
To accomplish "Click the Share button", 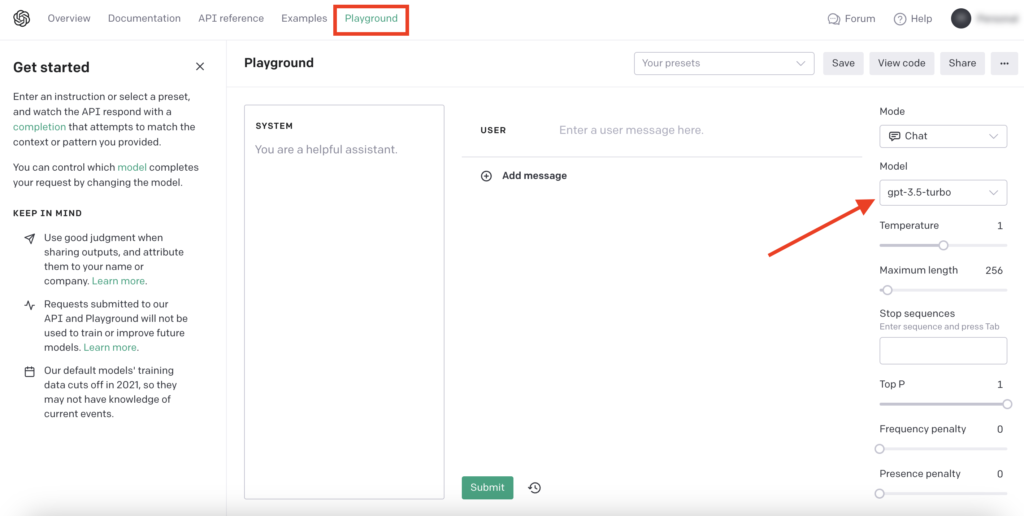I will pos(962,63).
